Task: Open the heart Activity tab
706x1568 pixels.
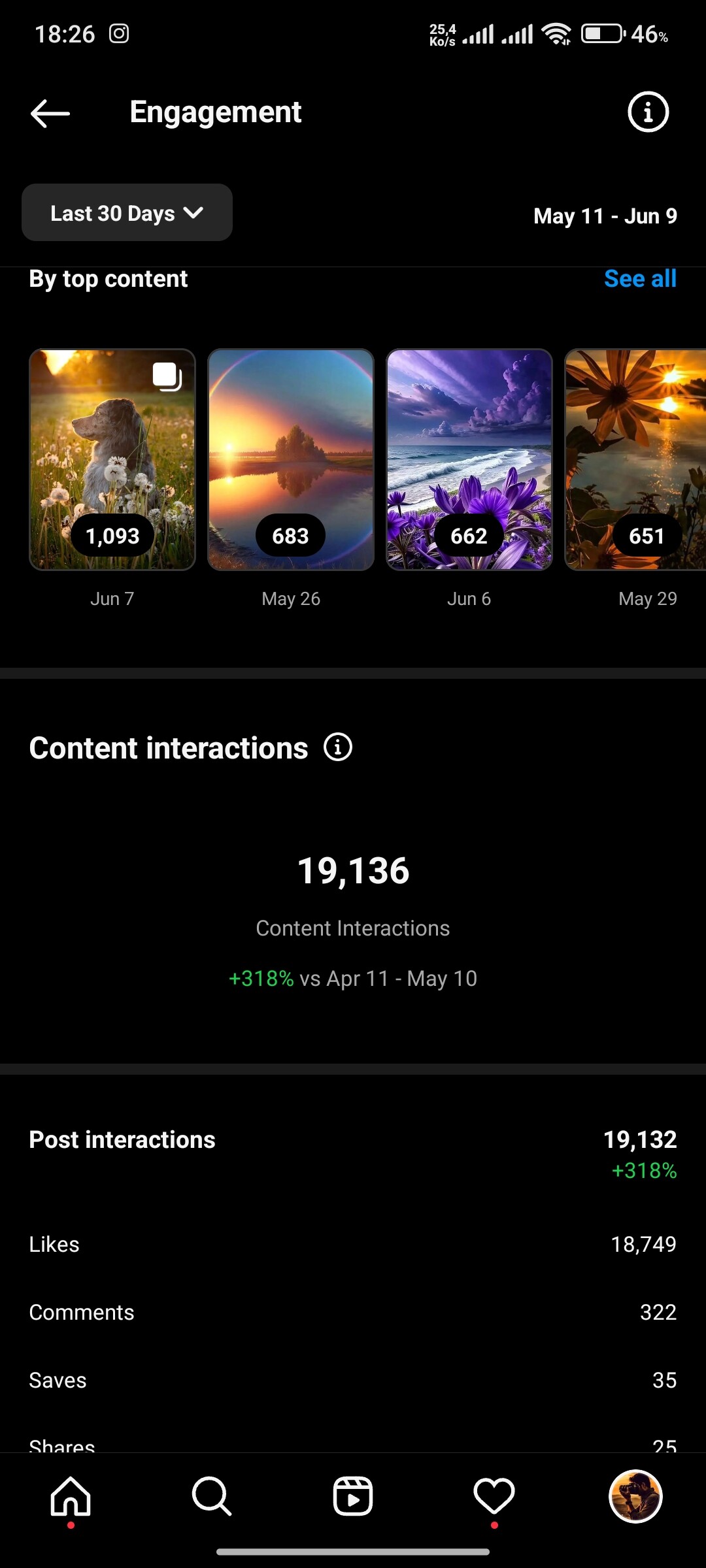Action: 494,1495
